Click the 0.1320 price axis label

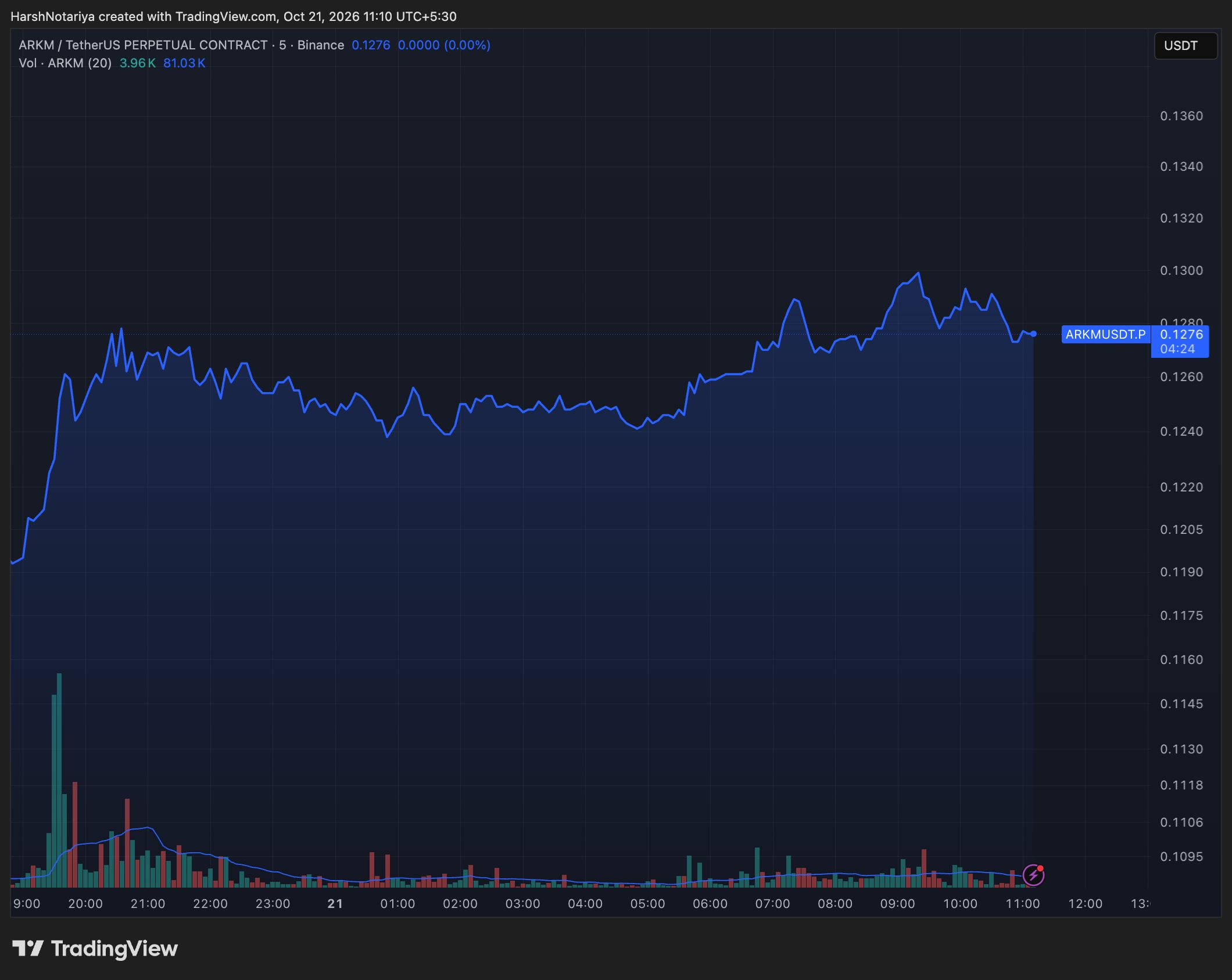click(1181, 218)
